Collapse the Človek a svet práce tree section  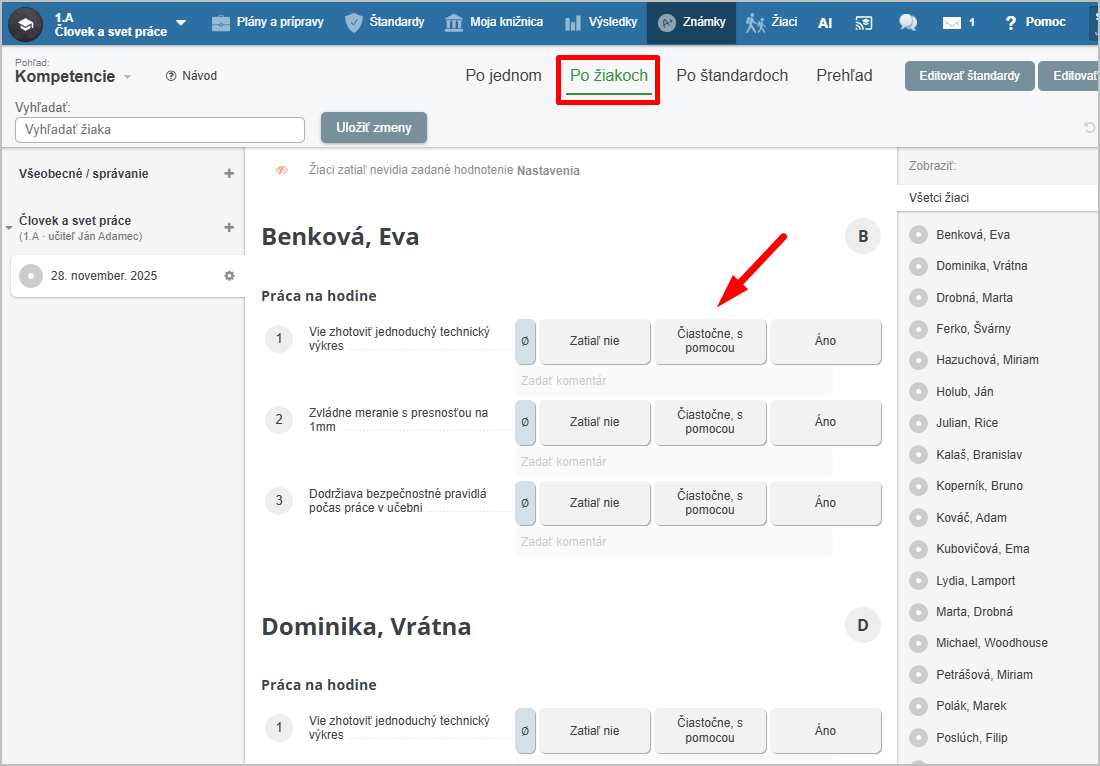(x=9, y=228)
